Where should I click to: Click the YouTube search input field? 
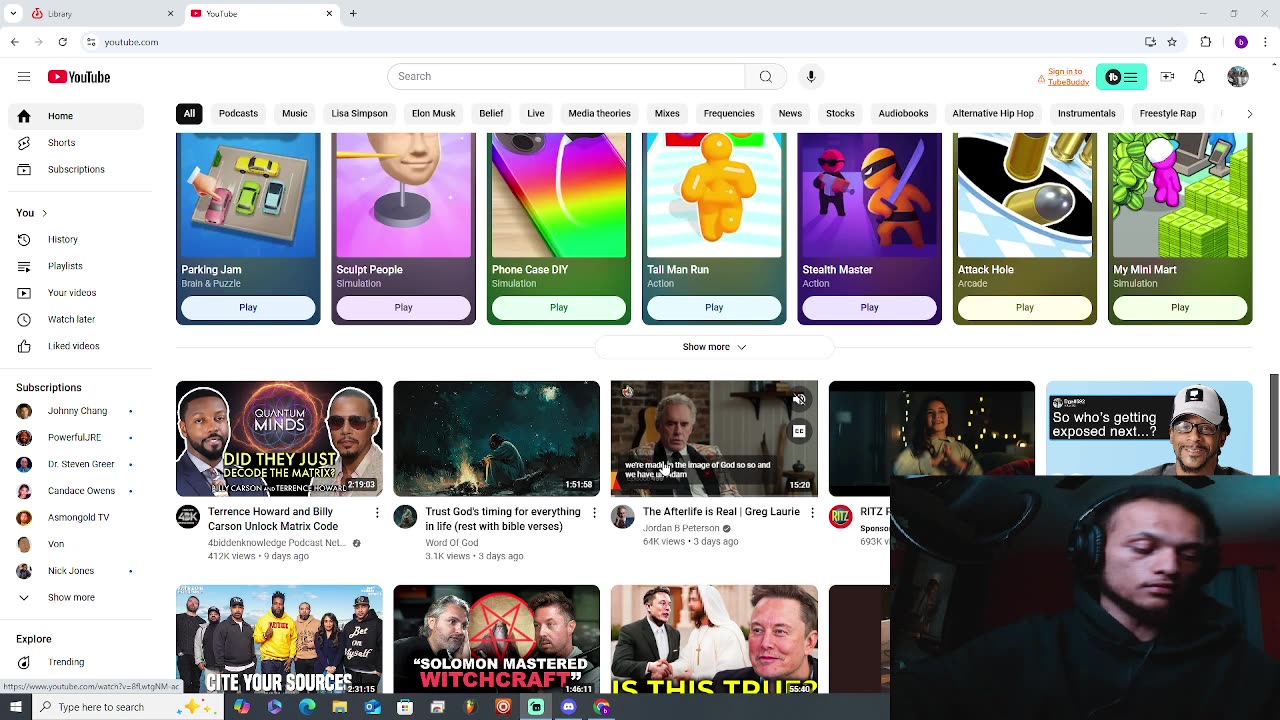pos(566,77)
